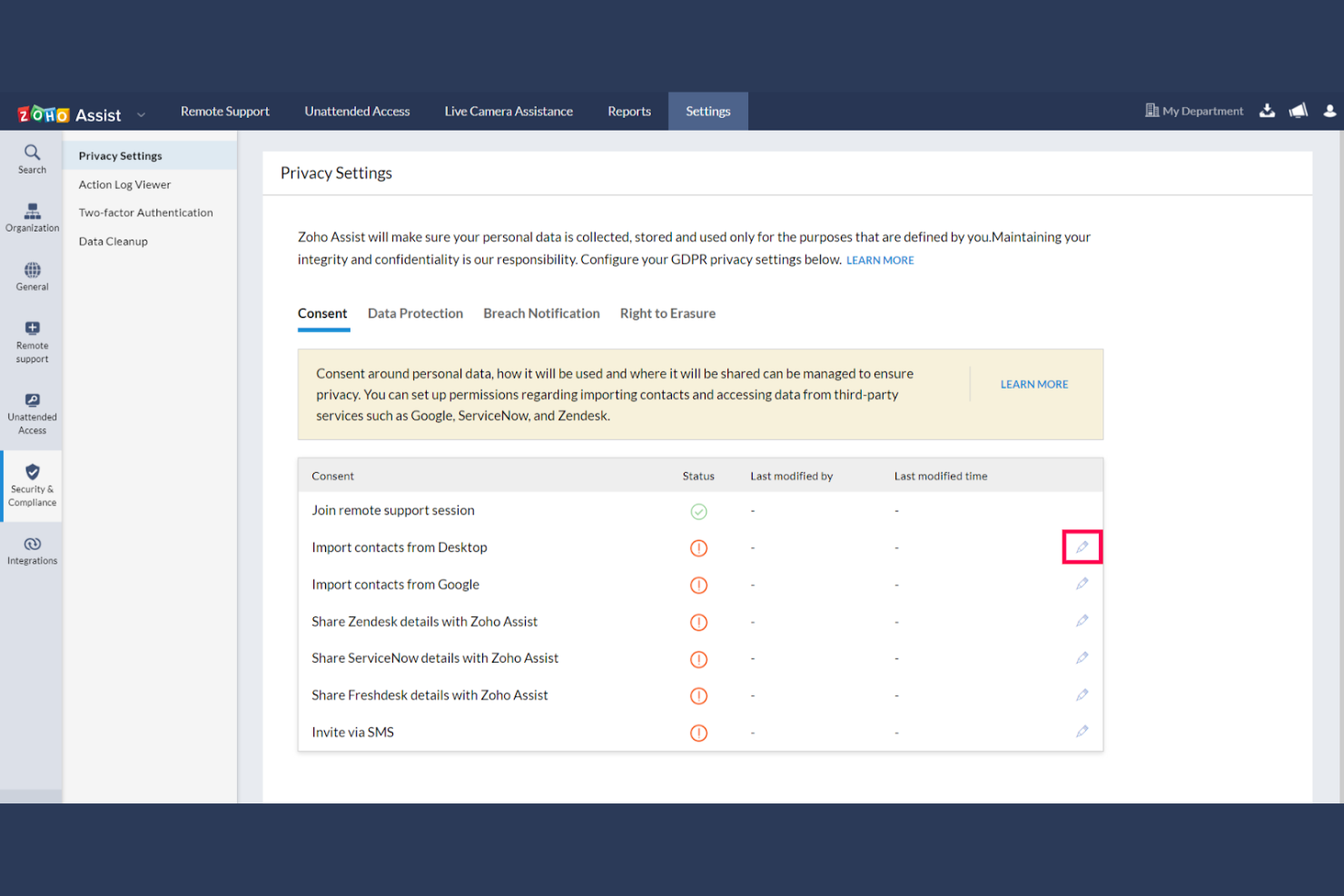Click the download icon in the top bar
The image size is (1344, 896).
pyautogui.click(x=1267, y=110)
